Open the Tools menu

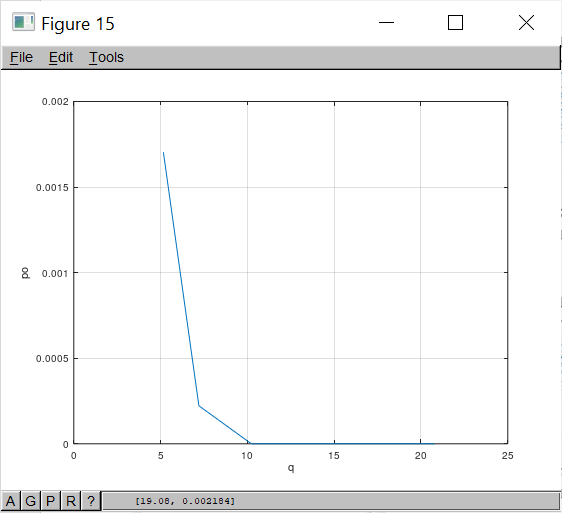[x=106, y=57]
